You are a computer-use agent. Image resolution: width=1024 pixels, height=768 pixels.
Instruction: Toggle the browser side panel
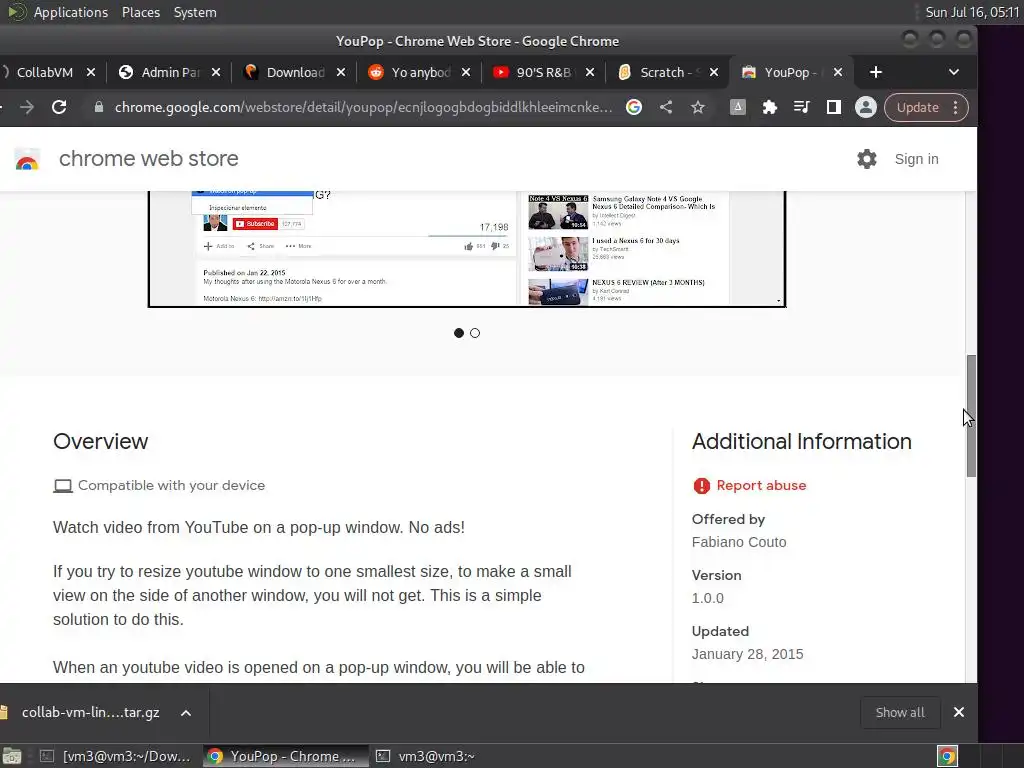click(x=833, y=107)
